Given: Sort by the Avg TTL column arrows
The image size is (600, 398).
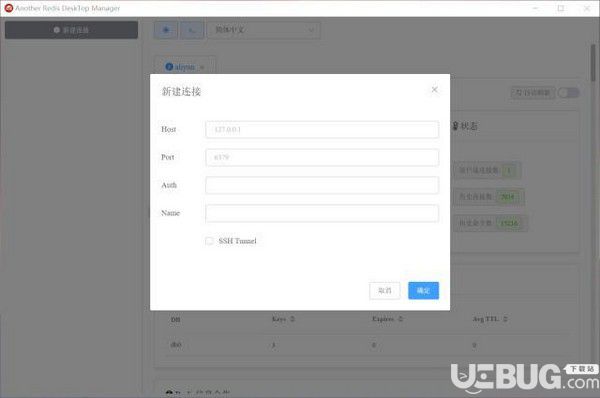Looking at the screenshot, I should click(x=505, y=319).
